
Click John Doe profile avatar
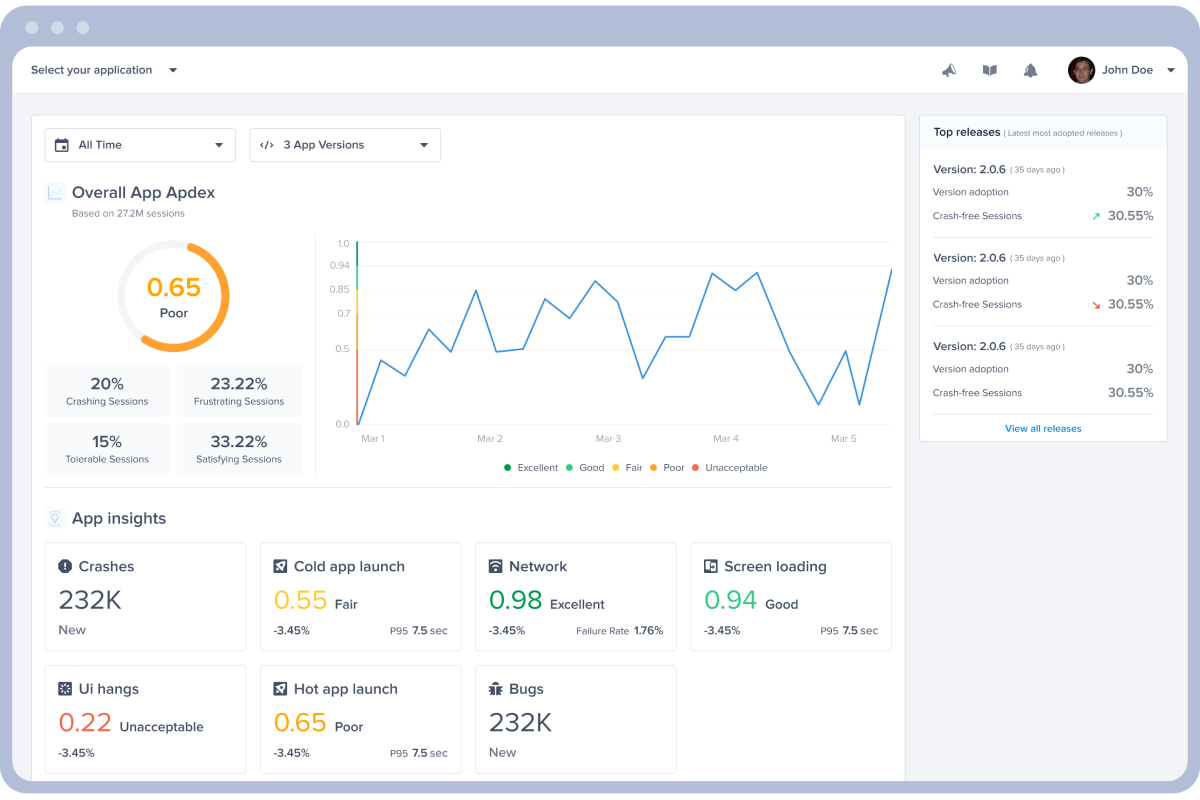click(1081, 70)
